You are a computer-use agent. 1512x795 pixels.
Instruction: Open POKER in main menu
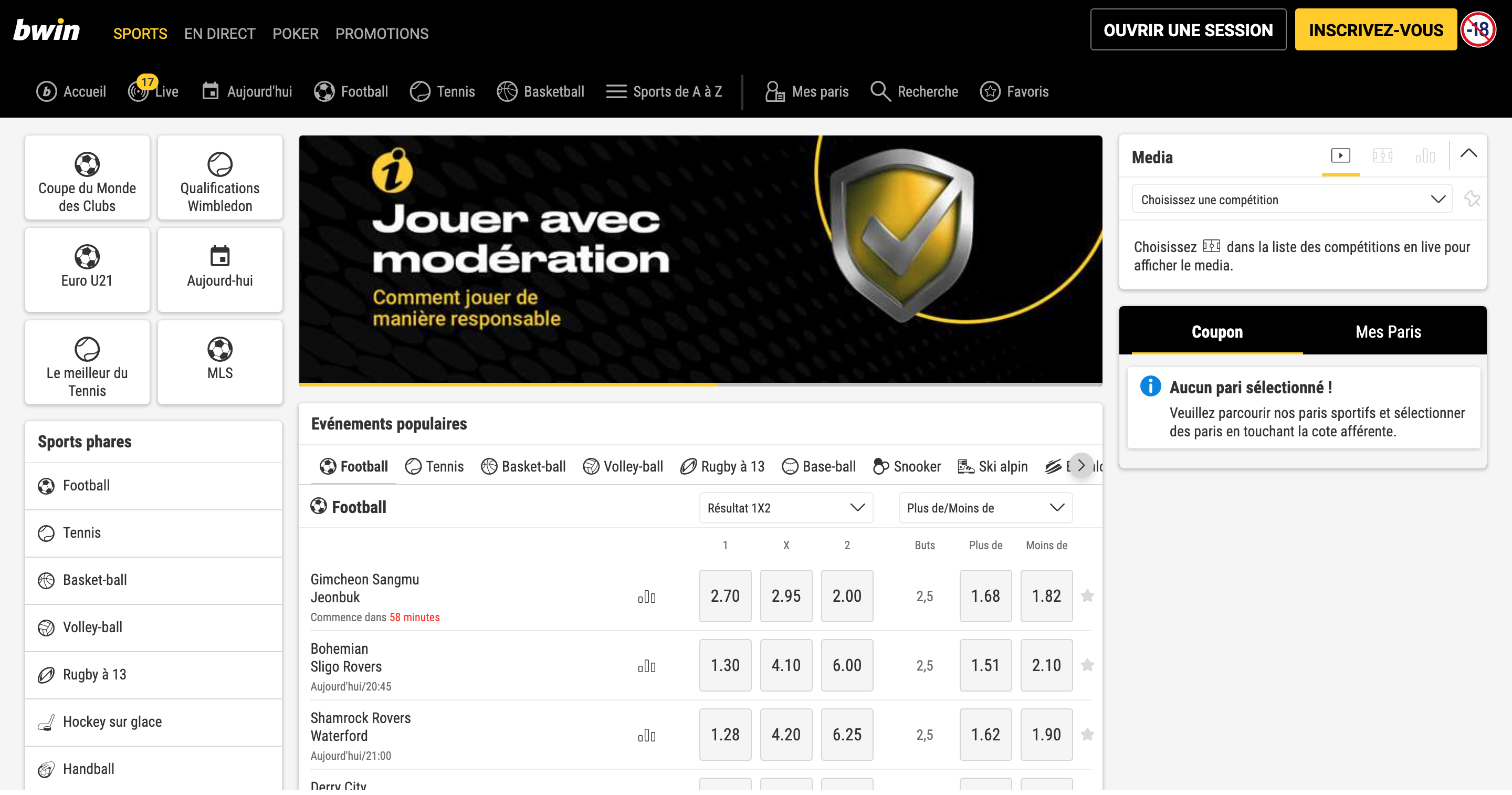coord(295,34)
